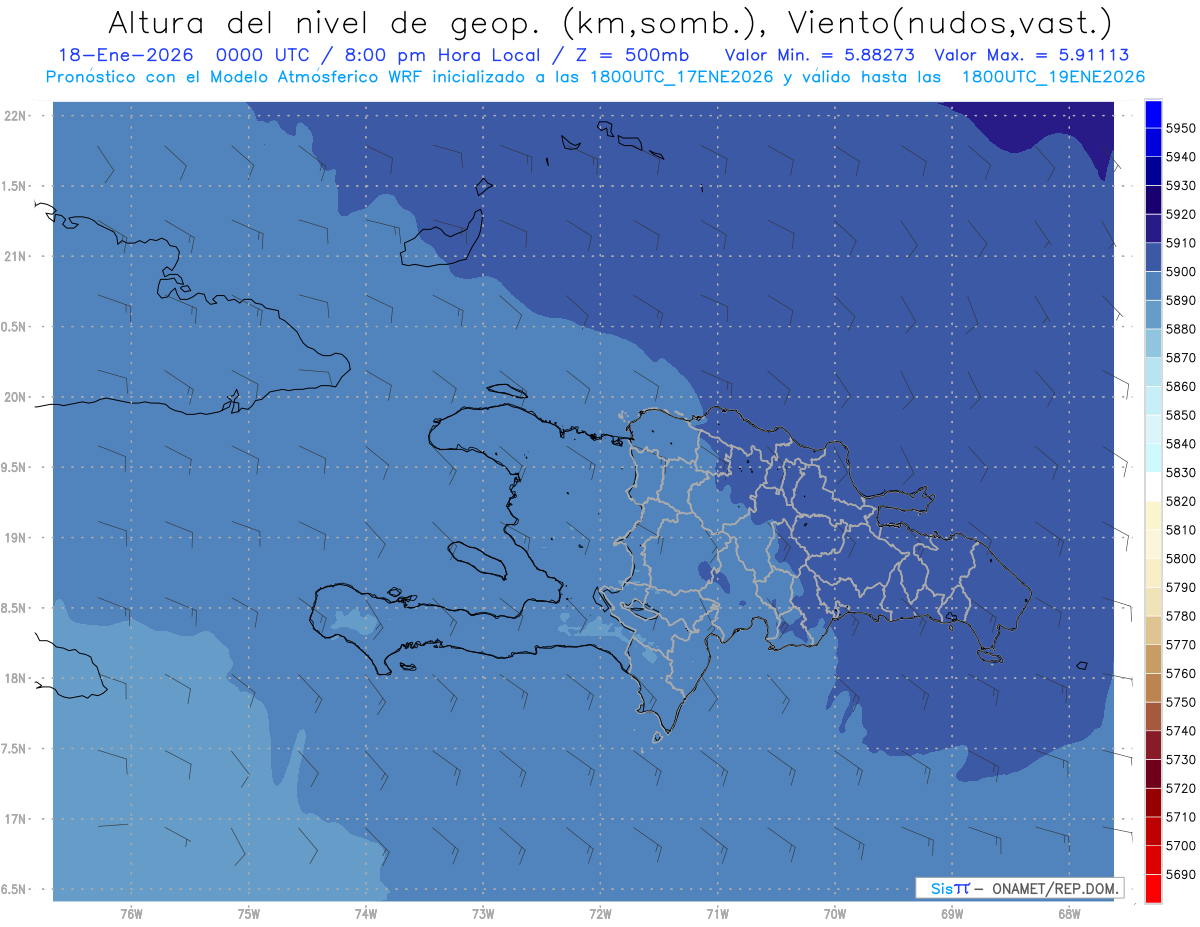Click the 'Valor Min. = 5.88273' text
The width and height of the screenshot is (1200, 927).
(x=820, y=56)
